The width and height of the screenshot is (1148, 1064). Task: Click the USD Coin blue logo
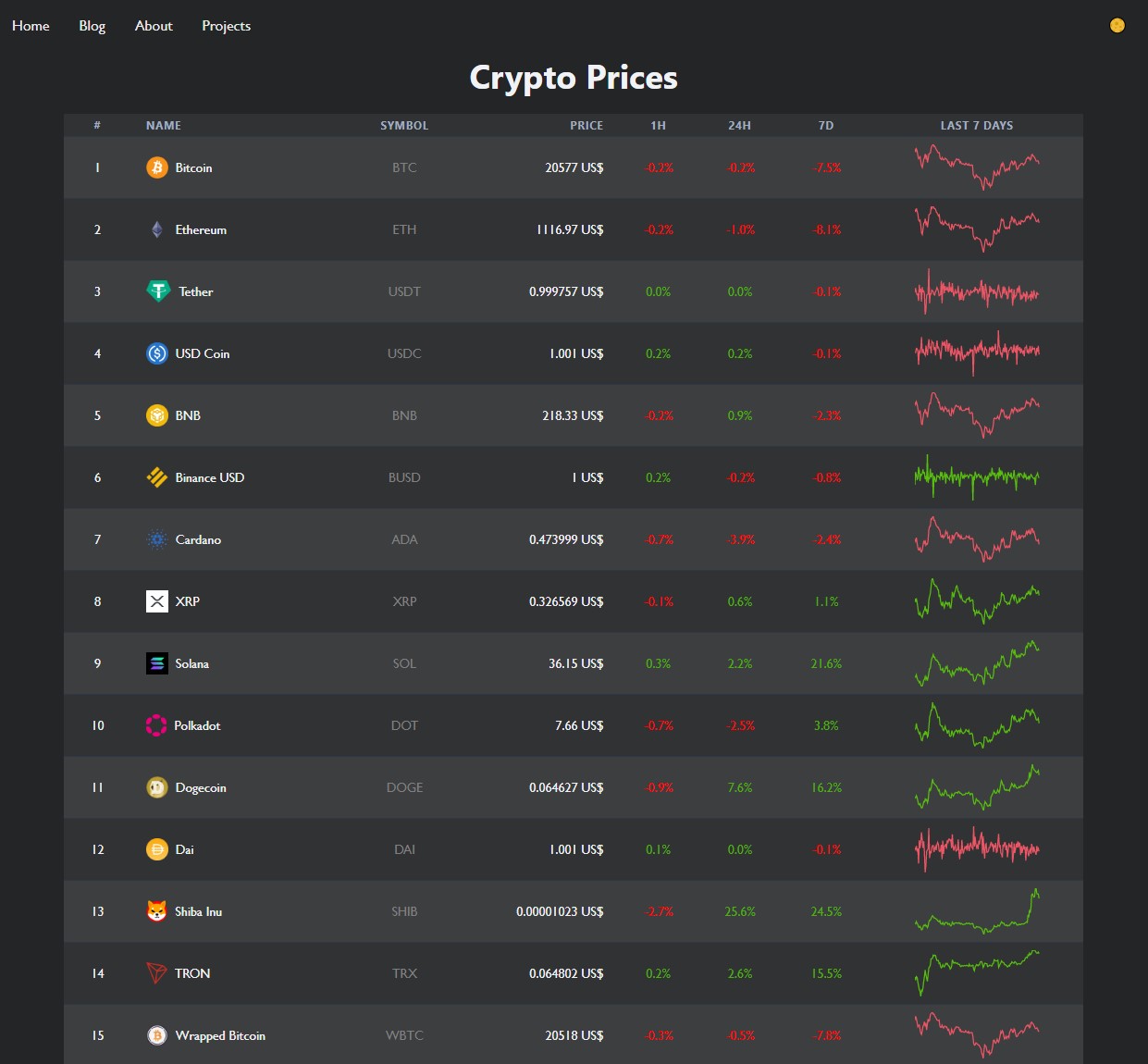pyautogui.click(x=157, y=353)
